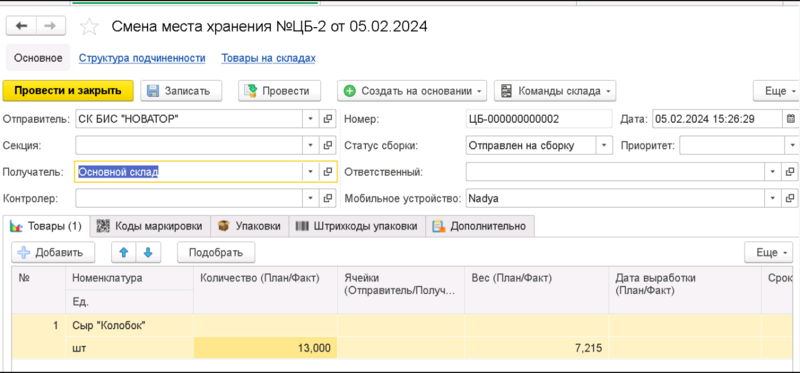Click the back navigation arrow
The width and height of the screenshot is (800, 373).
pos(21,26)
